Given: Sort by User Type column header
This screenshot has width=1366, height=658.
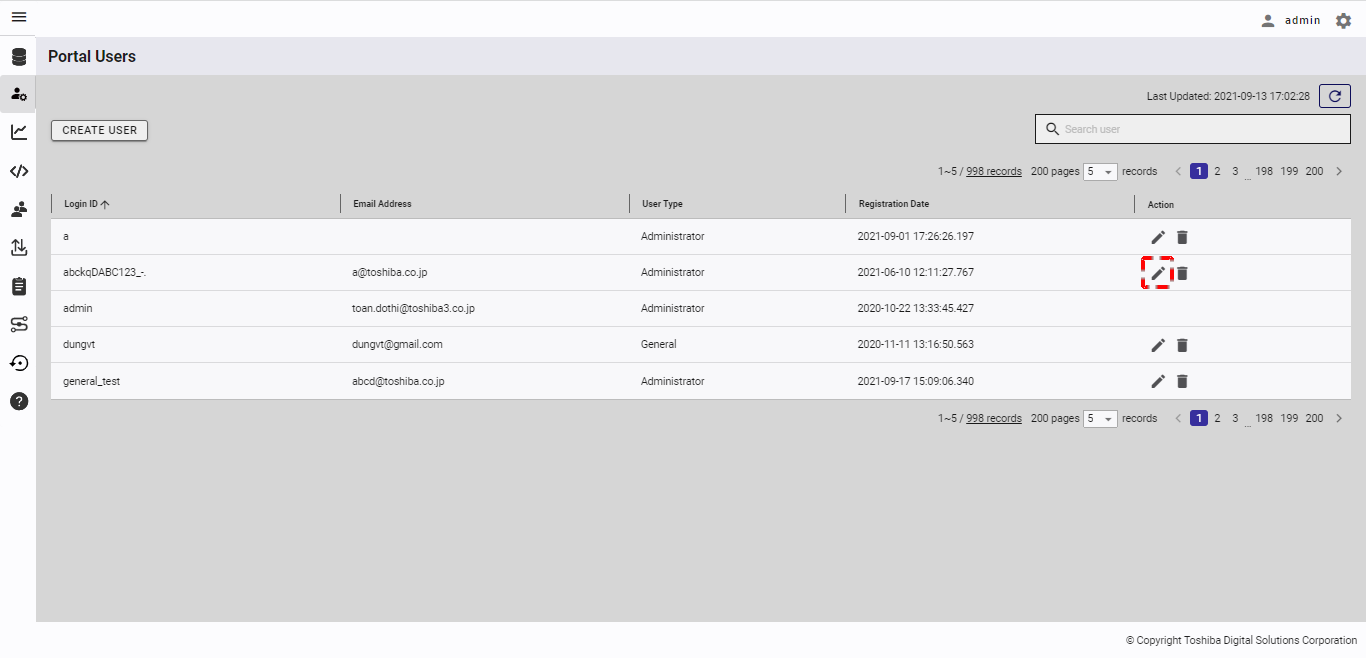Looking at the screenshot, I should pos(662,204).
